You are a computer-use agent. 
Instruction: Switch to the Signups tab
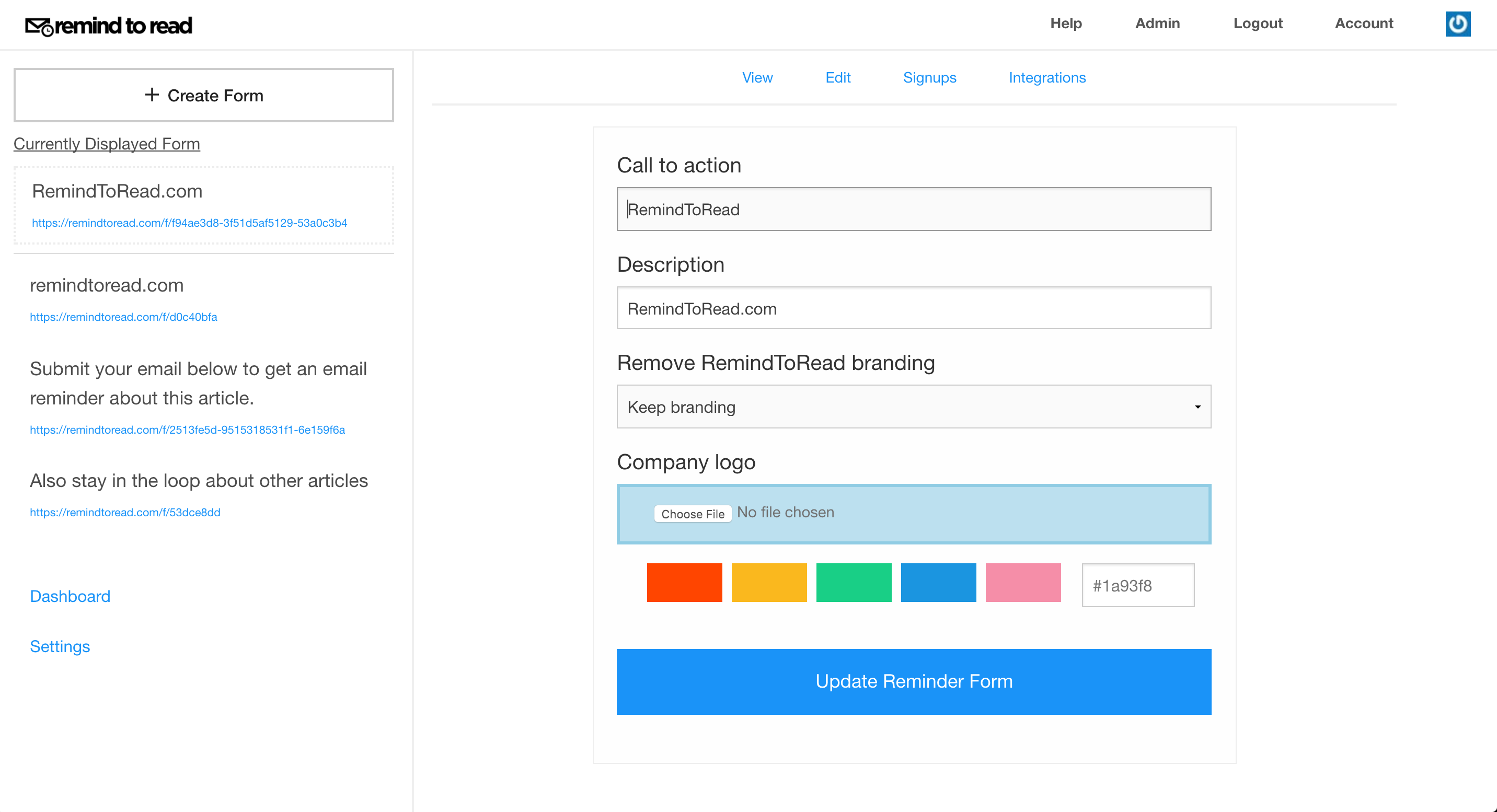pyautogui.click(x=929, y=77)
